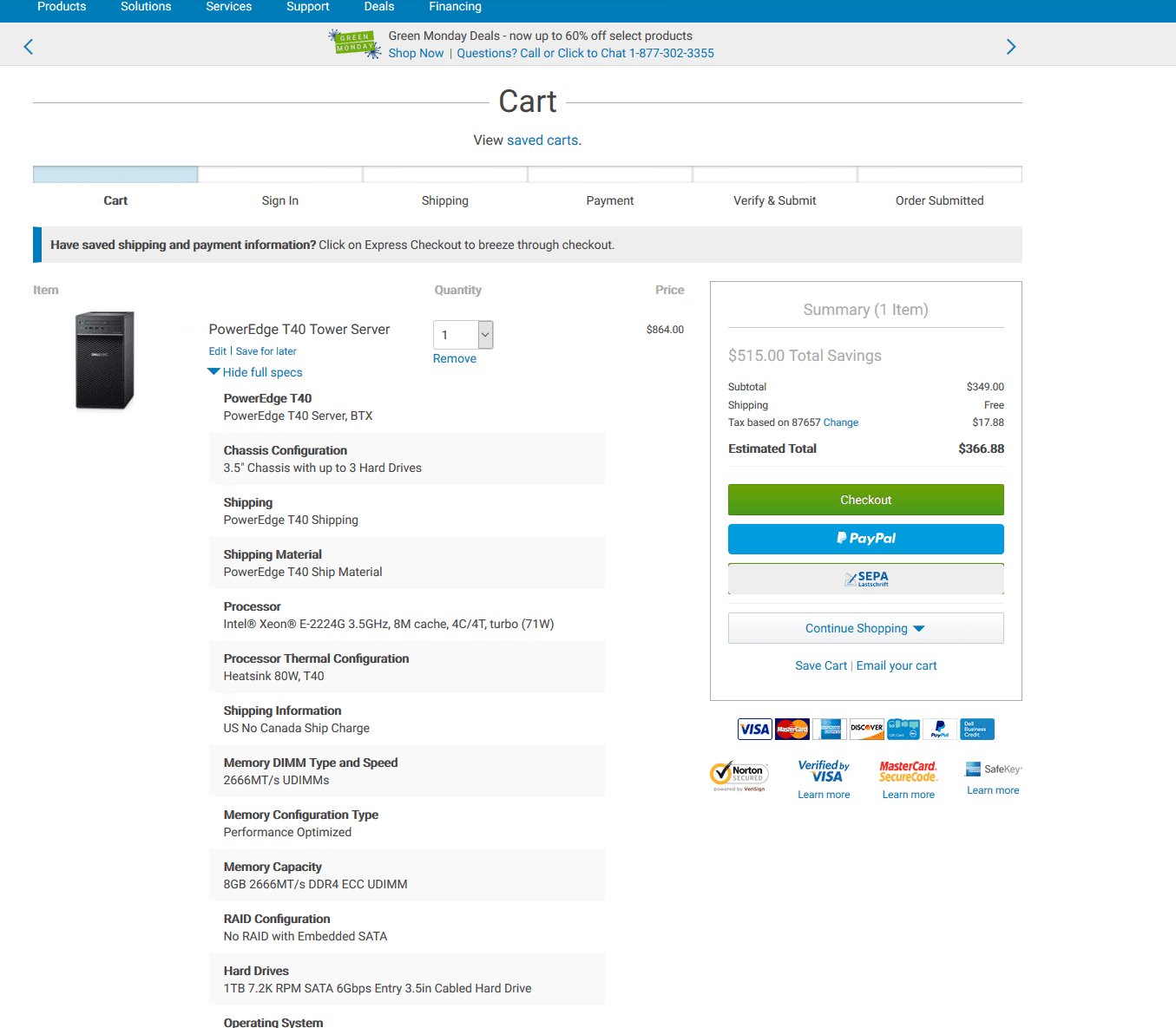Change the tax ZIP code
1176x1028 pixels.
click(841, 422)
